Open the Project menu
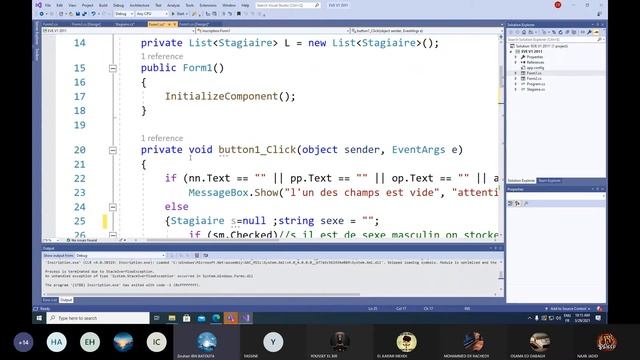640x360 pixels. click(x=87, y=5)
